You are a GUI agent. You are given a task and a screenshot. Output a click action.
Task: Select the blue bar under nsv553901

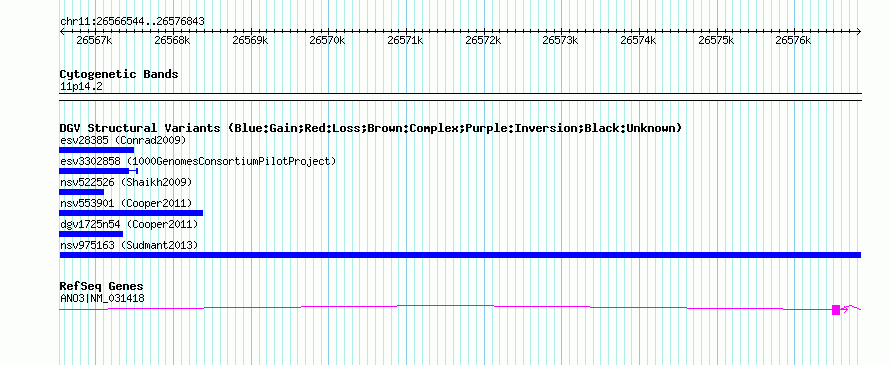(x=131, y=213)
